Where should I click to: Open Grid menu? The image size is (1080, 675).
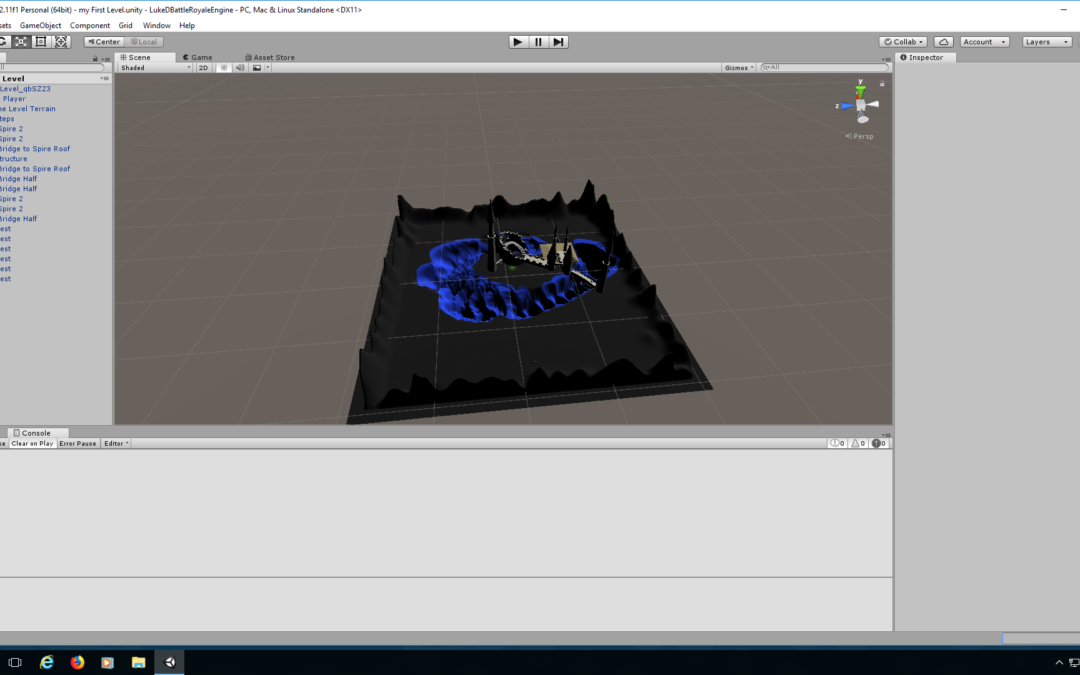pos(125,25)
